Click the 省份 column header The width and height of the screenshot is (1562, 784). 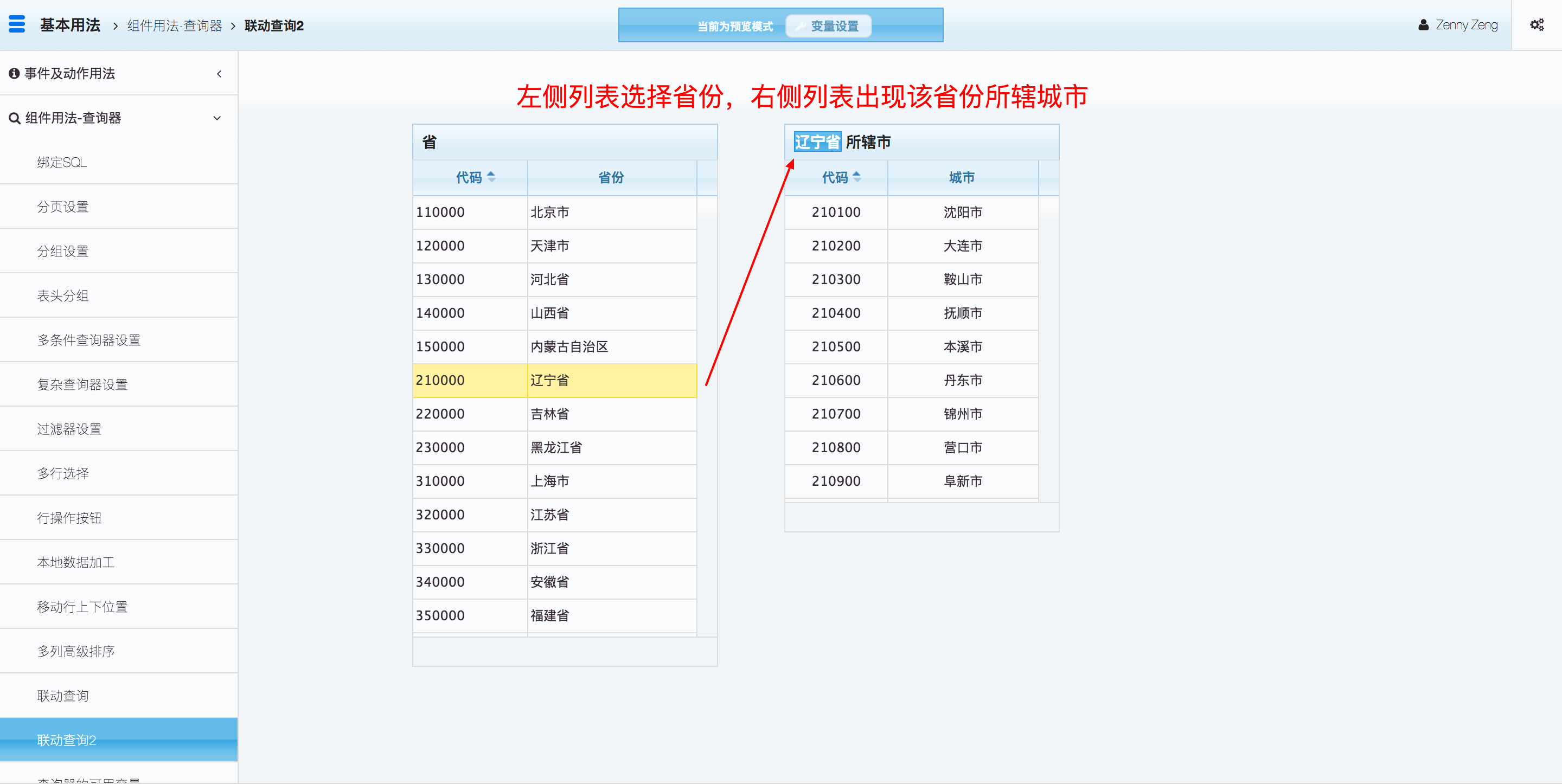611,178
